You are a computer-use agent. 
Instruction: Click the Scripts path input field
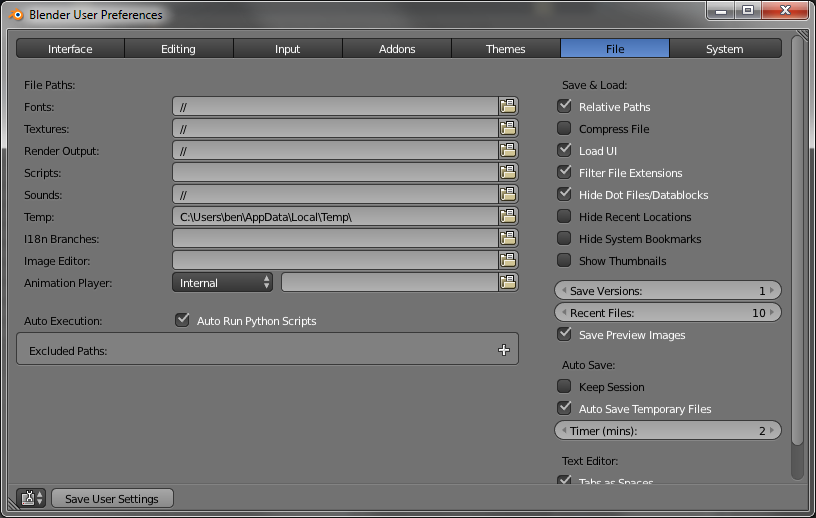pyautogui.click(x=335, y=172)
